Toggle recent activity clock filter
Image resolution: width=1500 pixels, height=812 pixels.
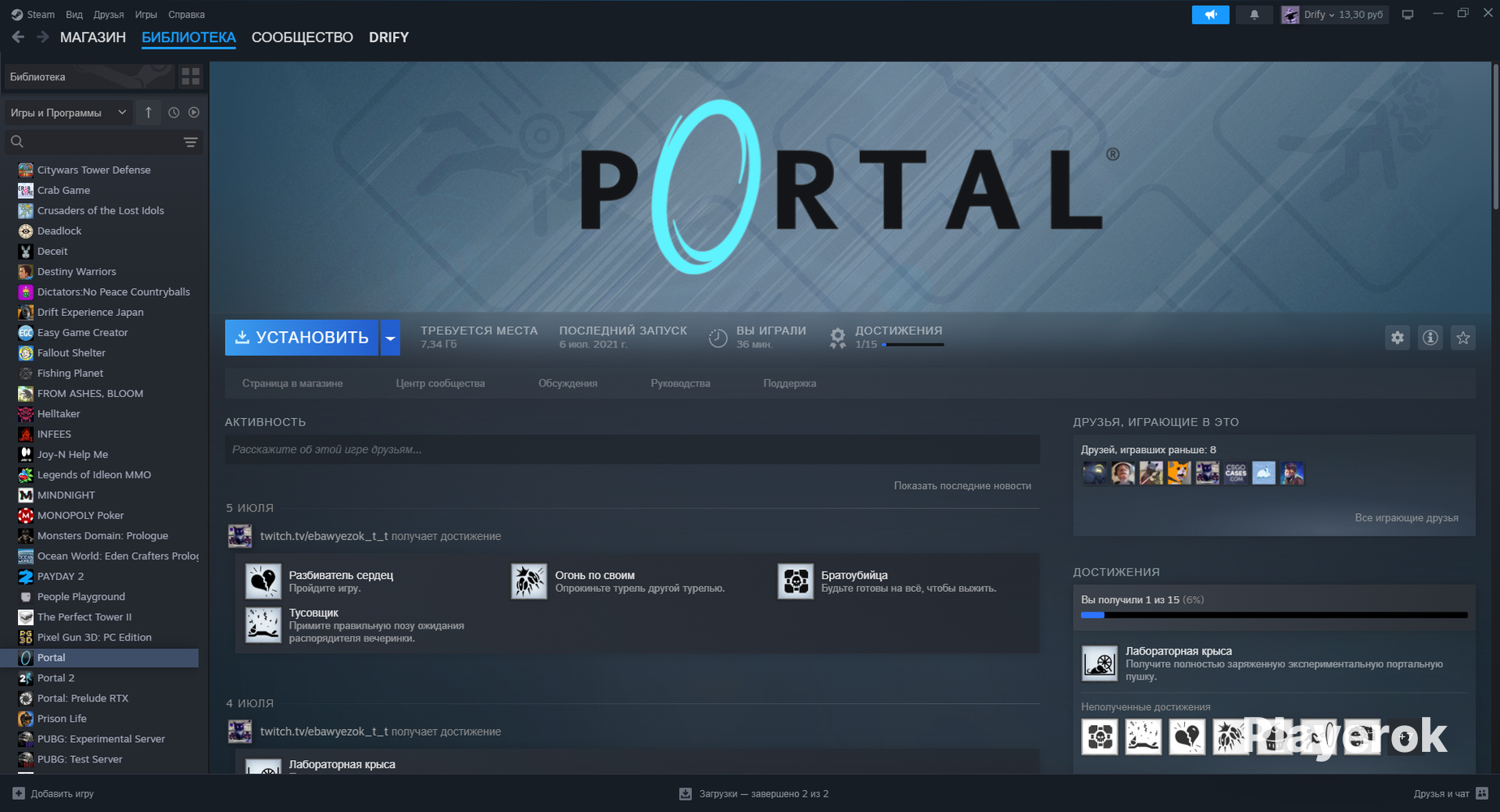173,113
